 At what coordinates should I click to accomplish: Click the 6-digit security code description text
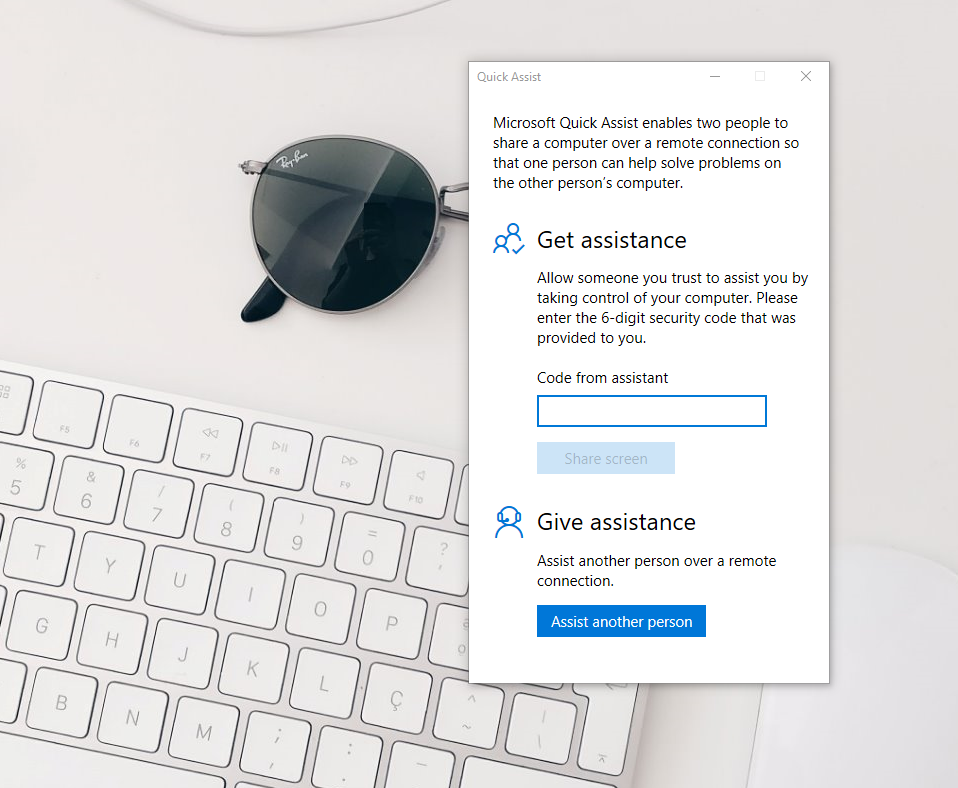coord(672,308)
